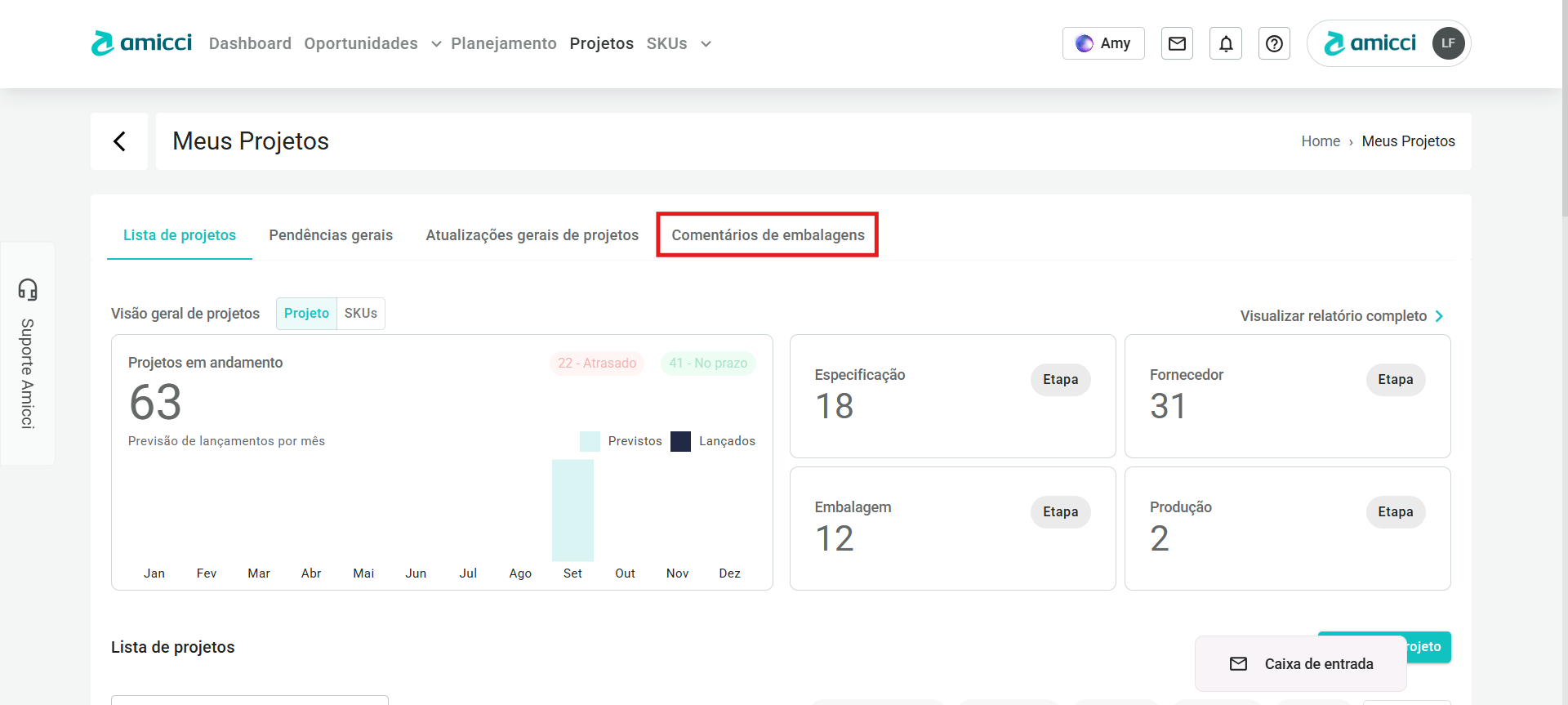This screenshot has width=1568, height=705.
Task: Open the notifications bell icon
Action: coord(1226,43)
